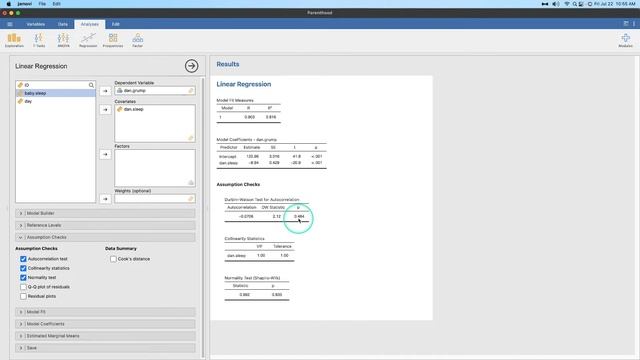Click the Linear Regression heading in Results
The width and height of the screenshot is (640, 360).
244,84
